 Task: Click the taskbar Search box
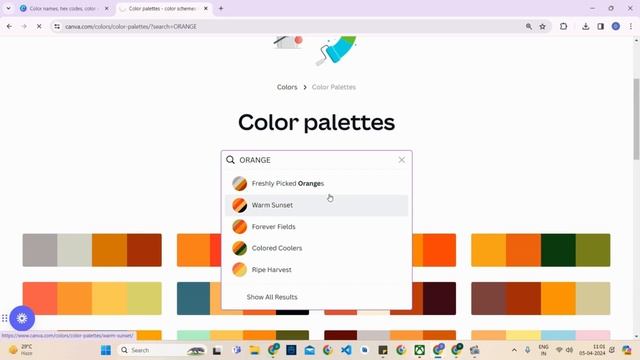[x=161, y=350]
